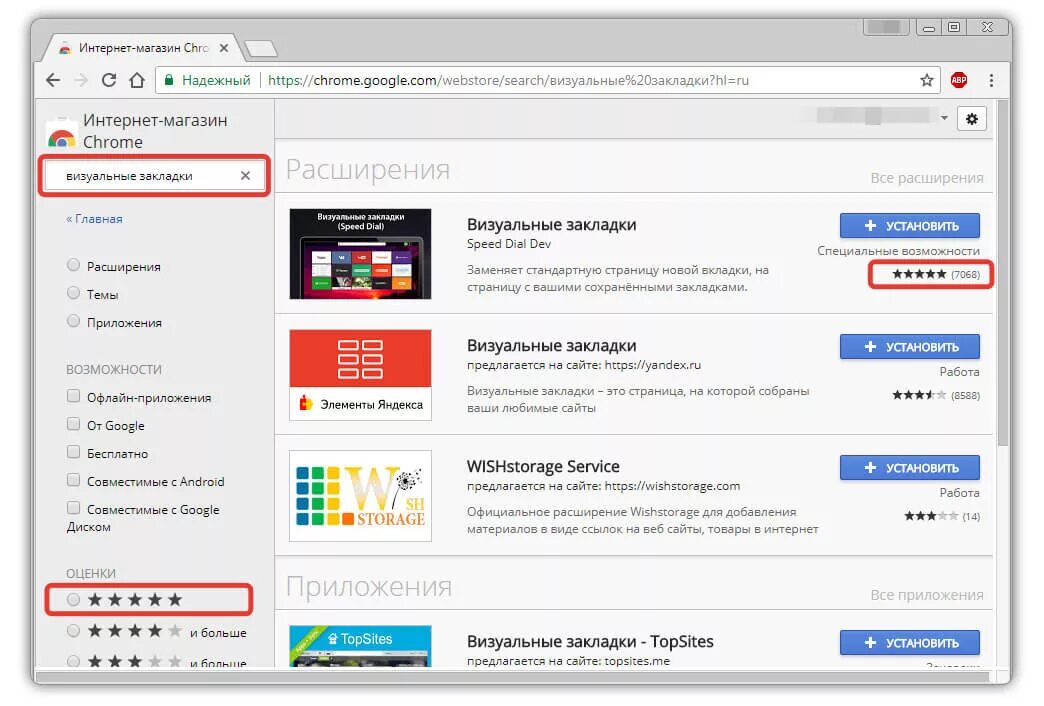Click the green lock Надежный indicator

click(x=207, y=81)
